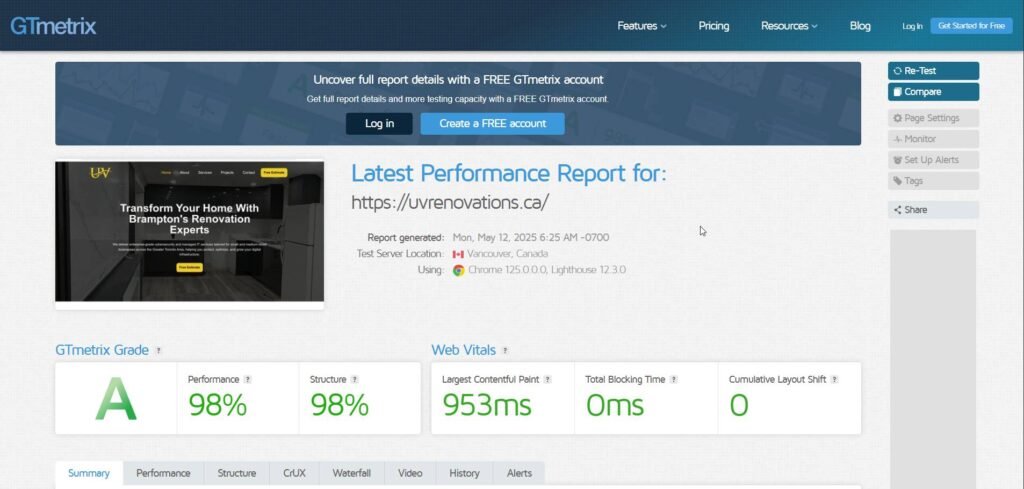The width and height of the screenshot is (1024, 489).
Task: Click Largest Contentful Paint help icon
Action: (547, 379)
